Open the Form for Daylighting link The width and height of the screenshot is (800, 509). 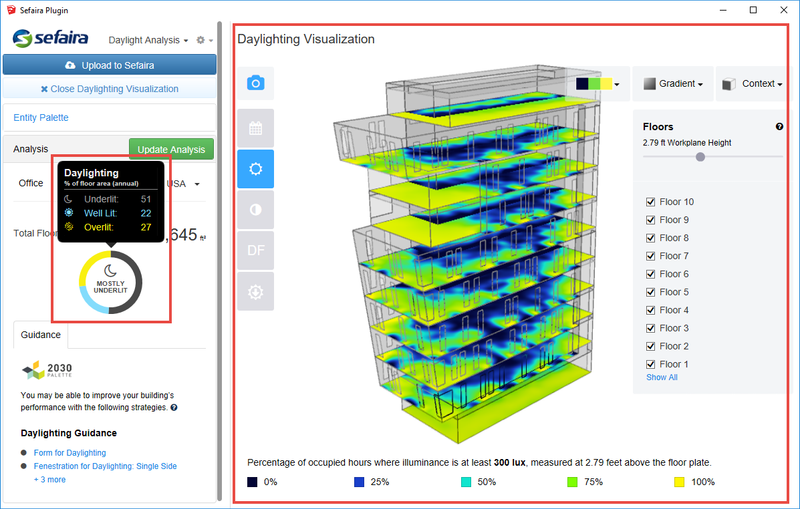[69, 453]
